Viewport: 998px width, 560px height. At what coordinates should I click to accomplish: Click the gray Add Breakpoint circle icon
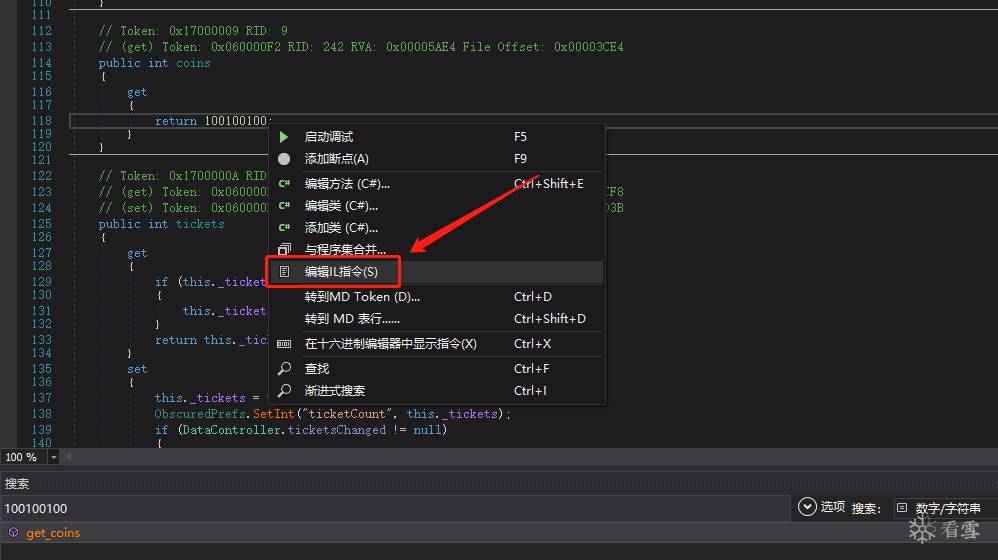click(x=284, y=159)
